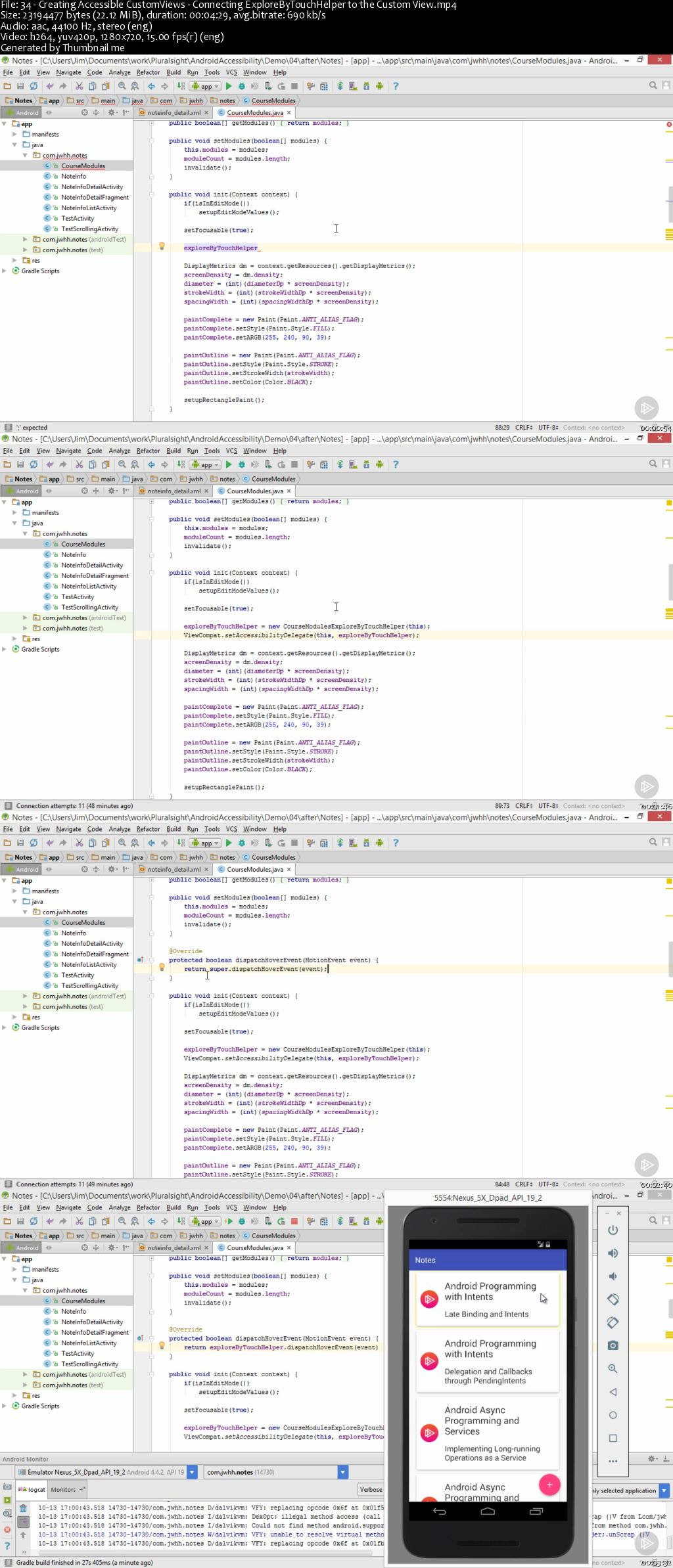Close CourseModules.java tab in 00:01:46 frame
Image resolution: width=673 pixels, height=1568 pixels.
pos(289,491)
